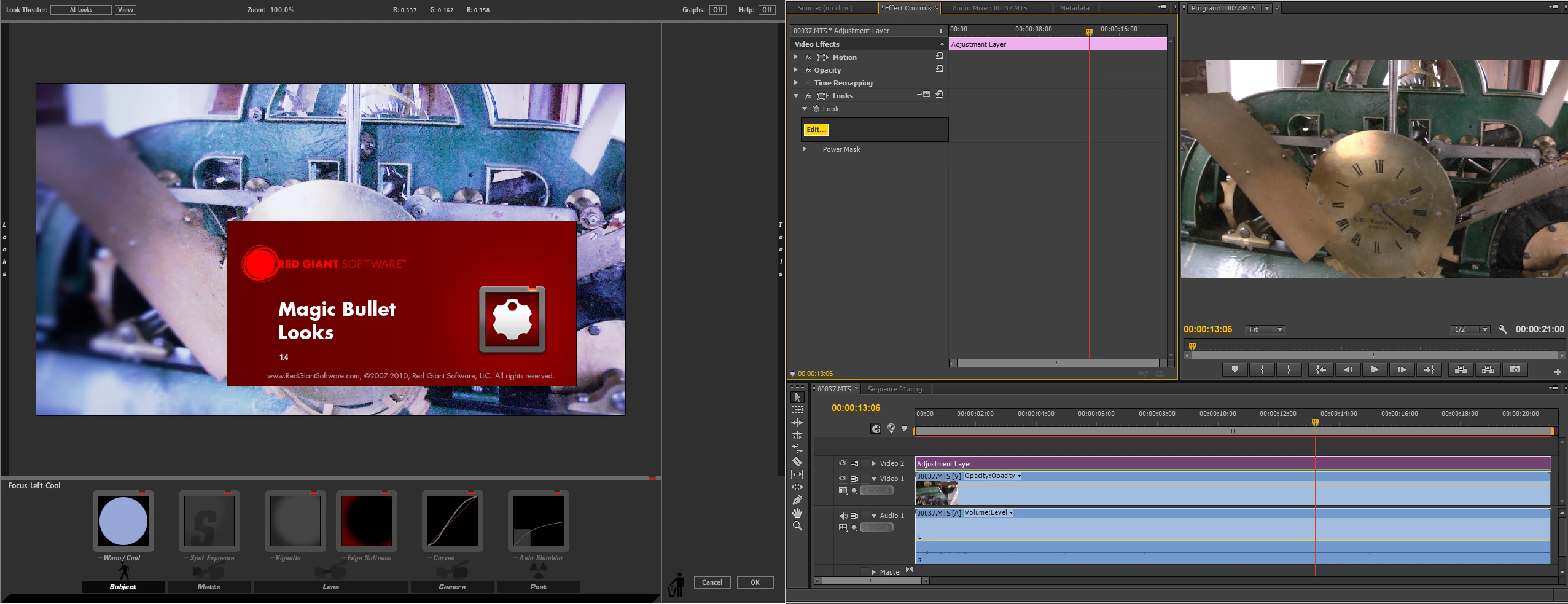Open Program monitor wrench settings
The image size is (1568, 604).
[1503, 329]
